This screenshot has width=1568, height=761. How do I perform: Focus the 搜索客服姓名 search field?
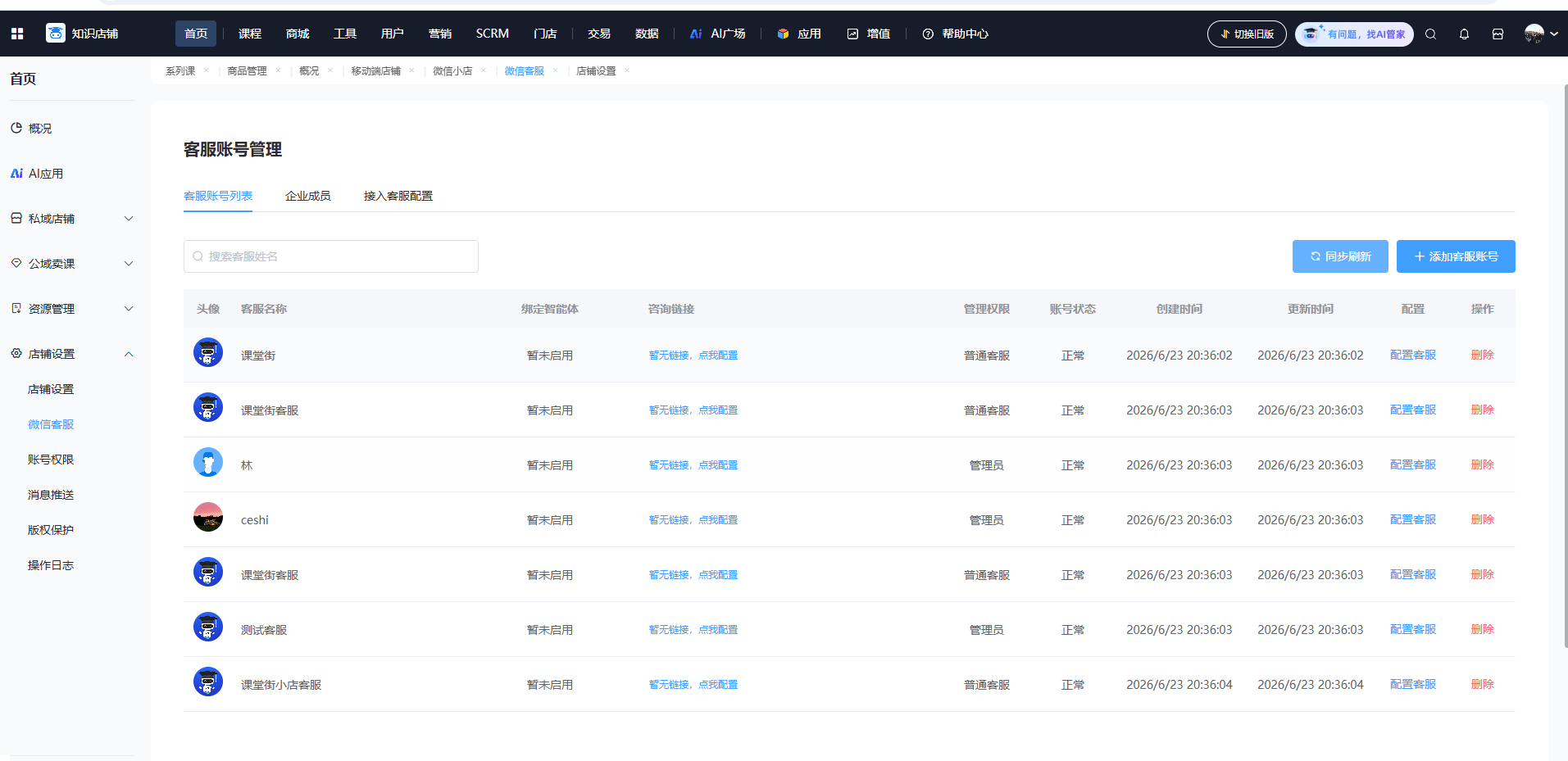tap(331, 256)
